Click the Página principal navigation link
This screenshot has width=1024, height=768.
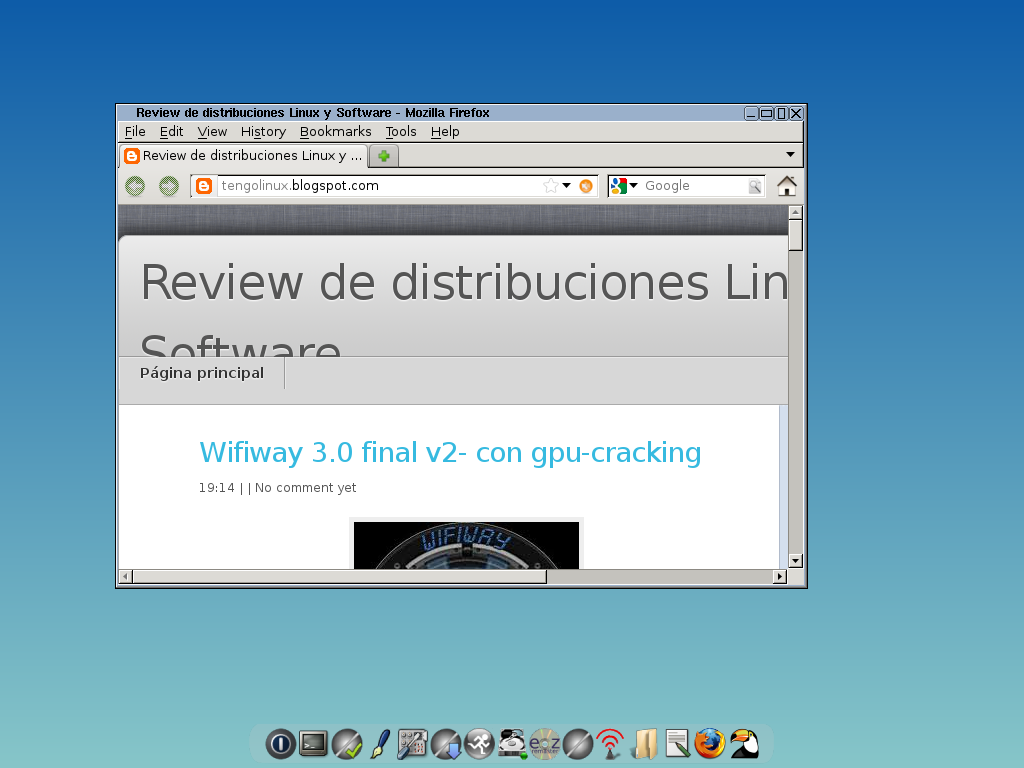tap(202, 373)
